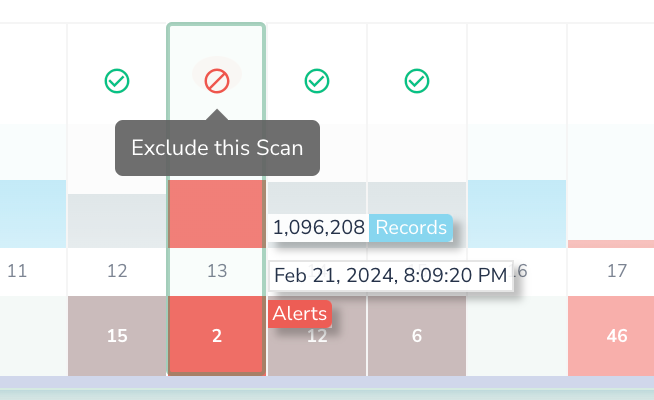Click the red records bar above day 13
This screenshot has height=400, width=654.
pyautogui.click(x=217, y=214)
